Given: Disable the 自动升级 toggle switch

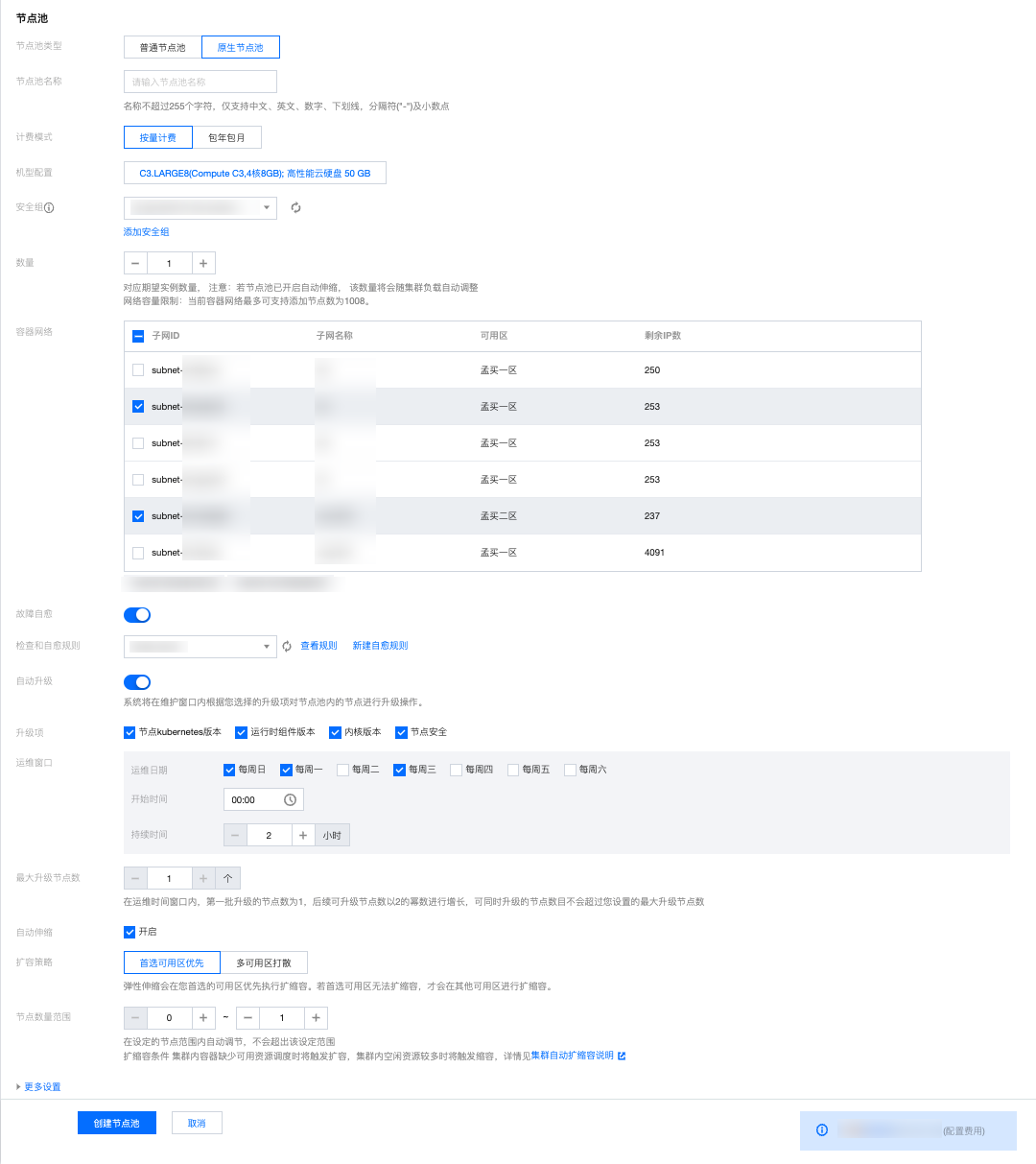Looking at the screenshot, I should (137, 682).
